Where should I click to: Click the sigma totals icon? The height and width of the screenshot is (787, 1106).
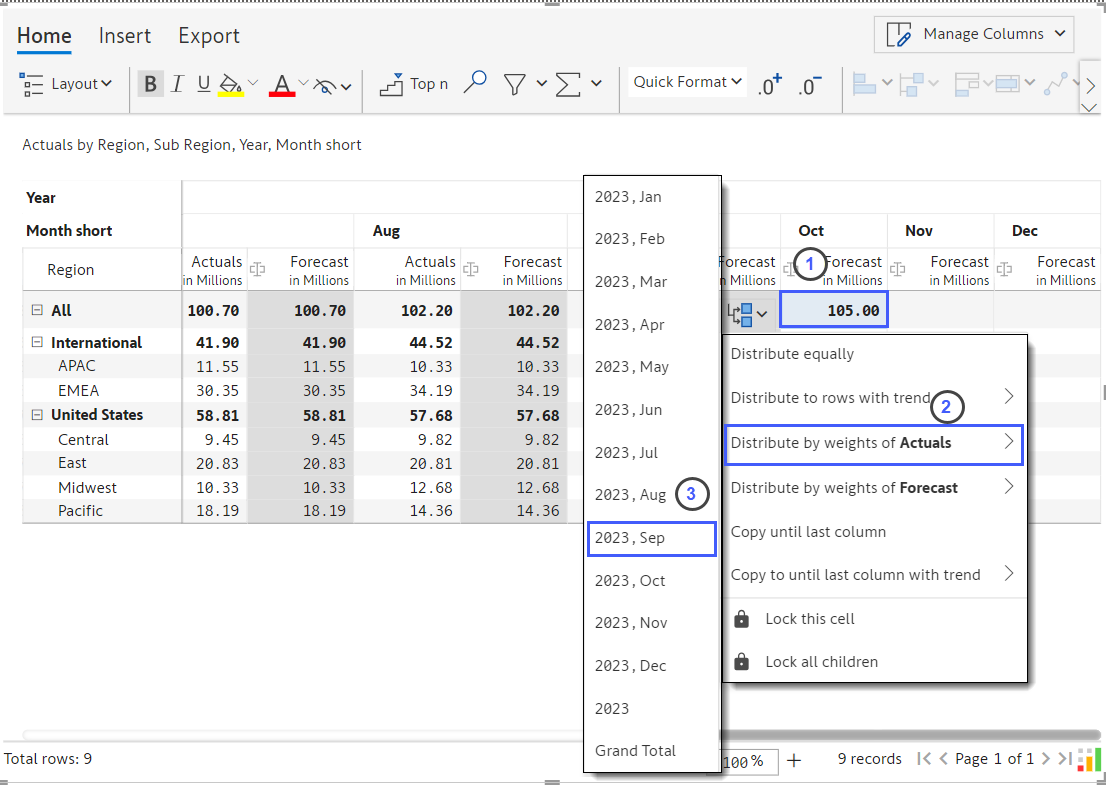click(568, 84)
